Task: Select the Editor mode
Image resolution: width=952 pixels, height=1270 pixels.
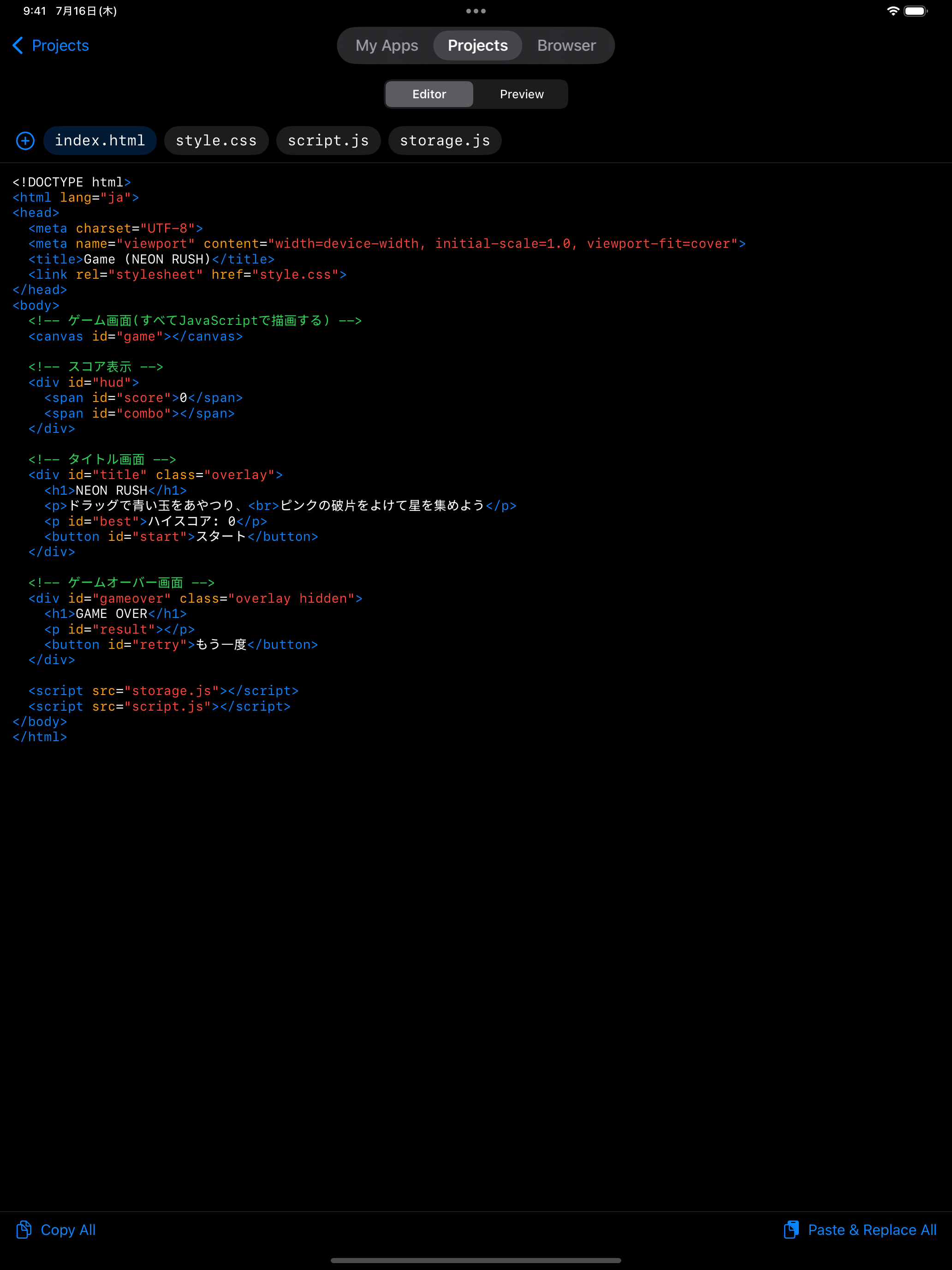Action: pos(429,94)
